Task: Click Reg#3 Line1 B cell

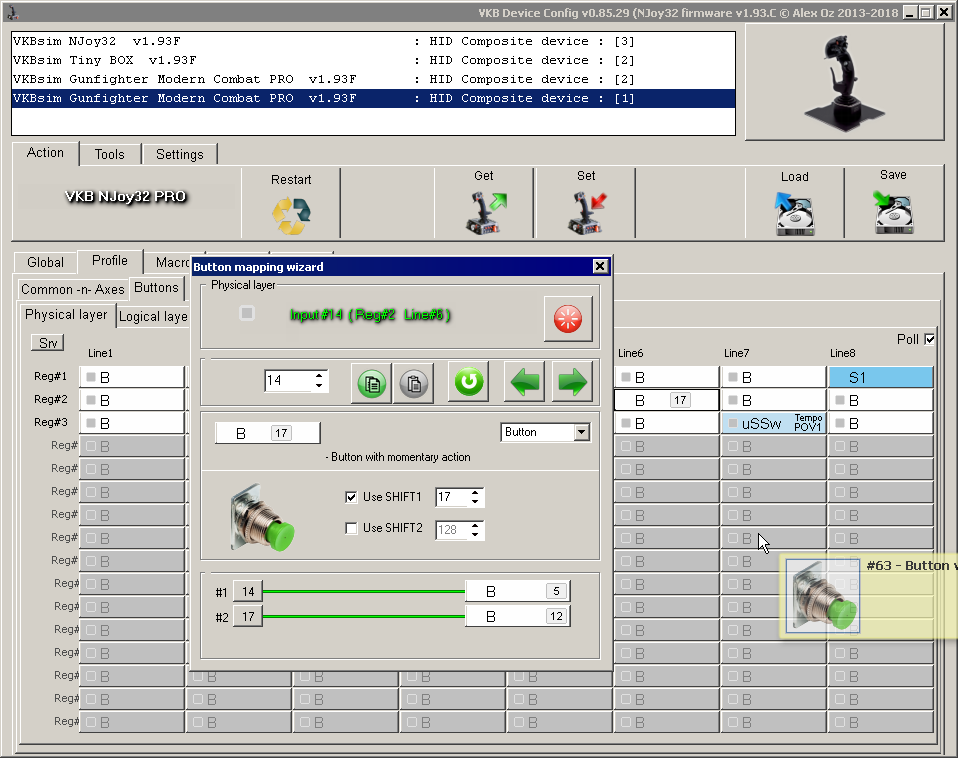Action: tap(132, 423)
